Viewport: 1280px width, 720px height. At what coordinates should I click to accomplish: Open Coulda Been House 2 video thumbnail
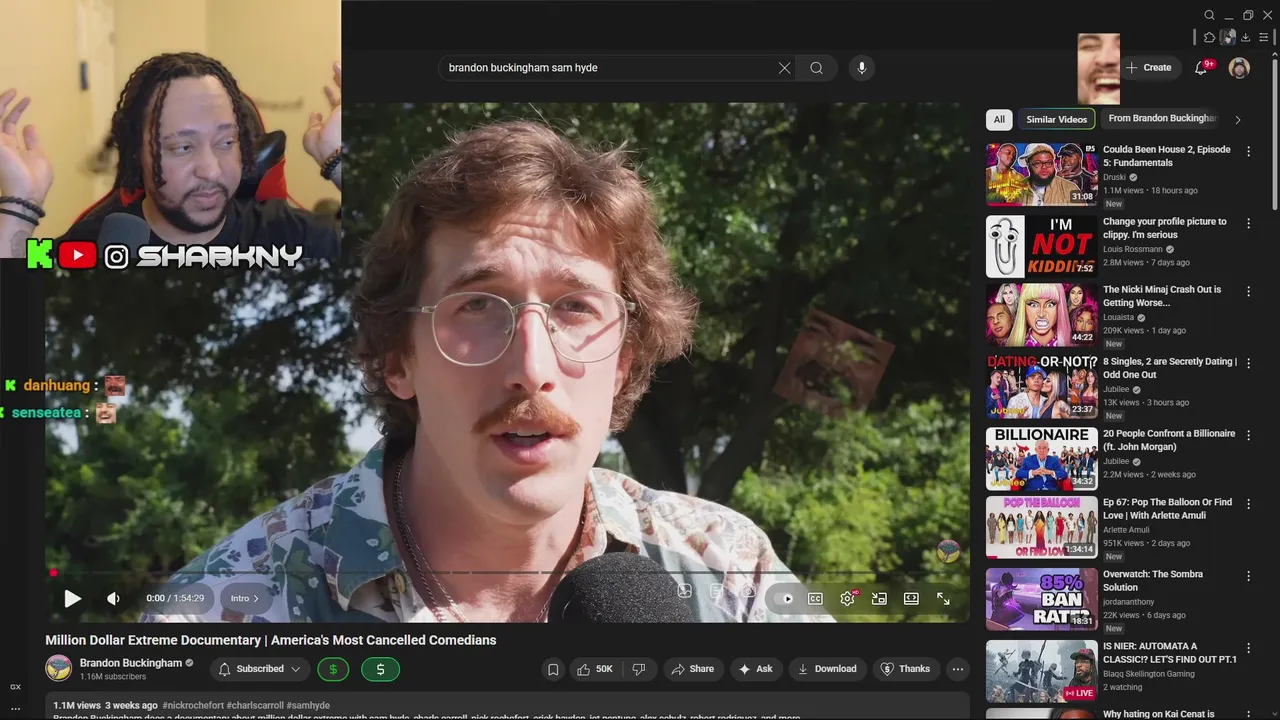point(1041,174)
